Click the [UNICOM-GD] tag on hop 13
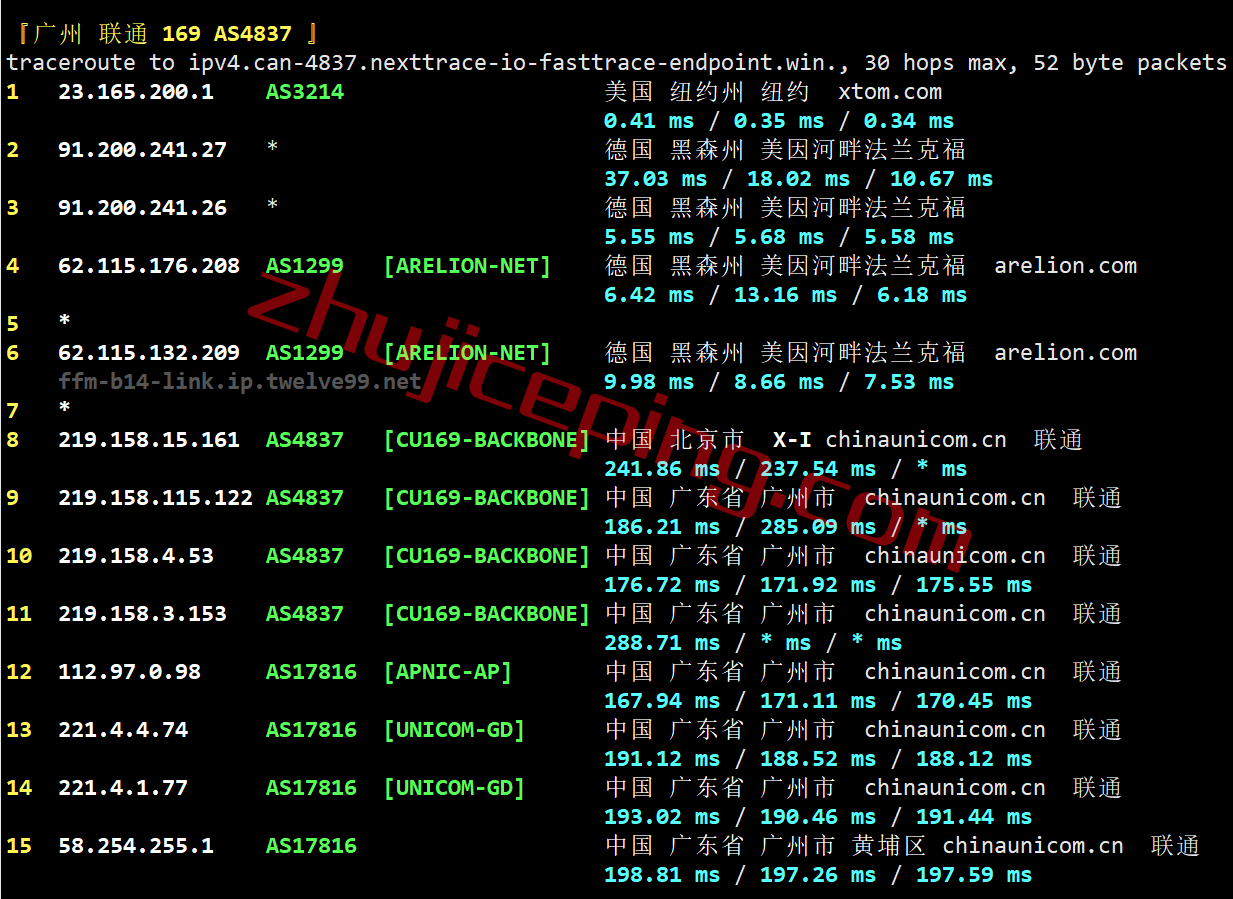This screenshot has width=1233, height=899. pos(454,730)
